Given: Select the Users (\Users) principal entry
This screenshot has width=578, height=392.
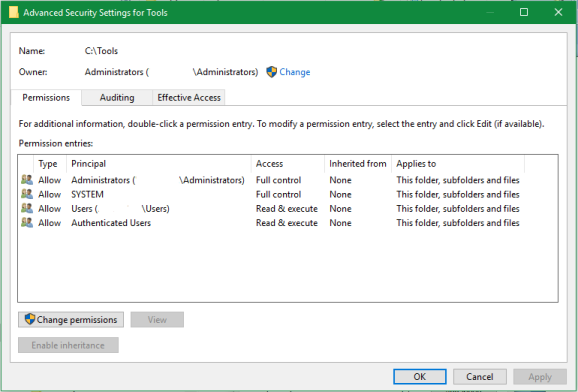Looking at the screenshot, I should pos(120,209).
